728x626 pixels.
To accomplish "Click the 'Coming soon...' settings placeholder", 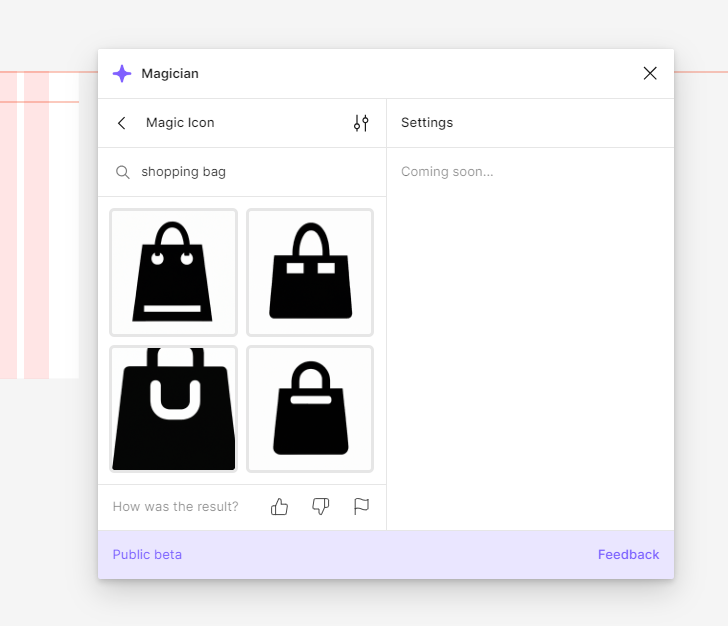I will (x=447, y=172).
